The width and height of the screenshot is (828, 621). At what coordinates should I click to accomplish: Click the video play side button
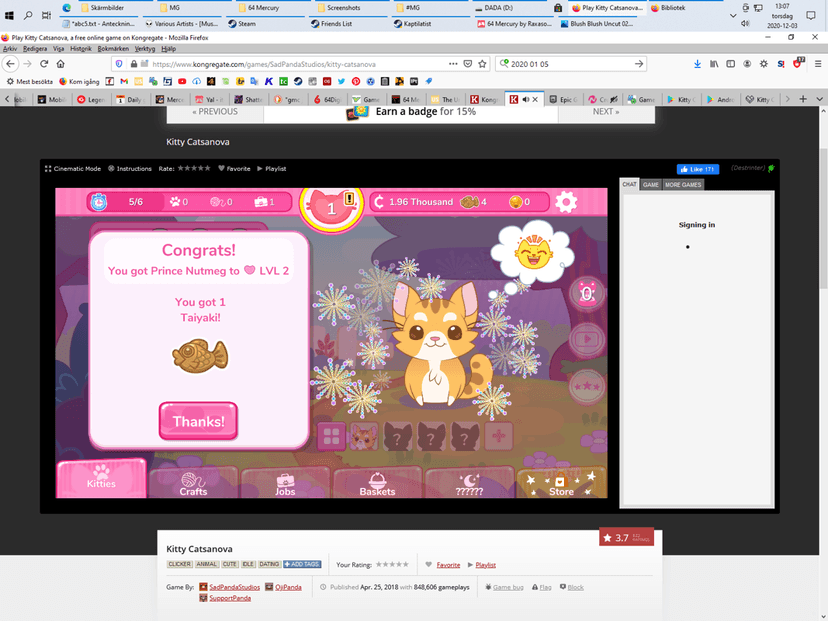tap(587, 339)
